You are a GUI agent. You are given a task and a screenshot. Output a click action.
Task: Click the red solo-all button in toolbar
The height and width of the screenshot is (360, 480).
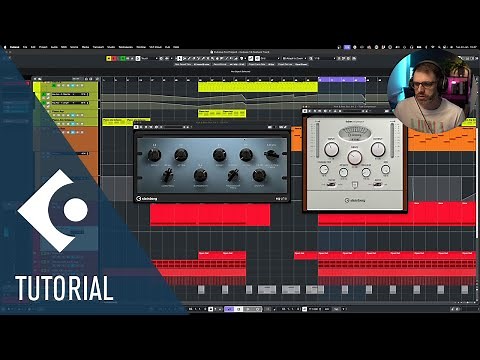pyautogui.click(x=114, y=58)
